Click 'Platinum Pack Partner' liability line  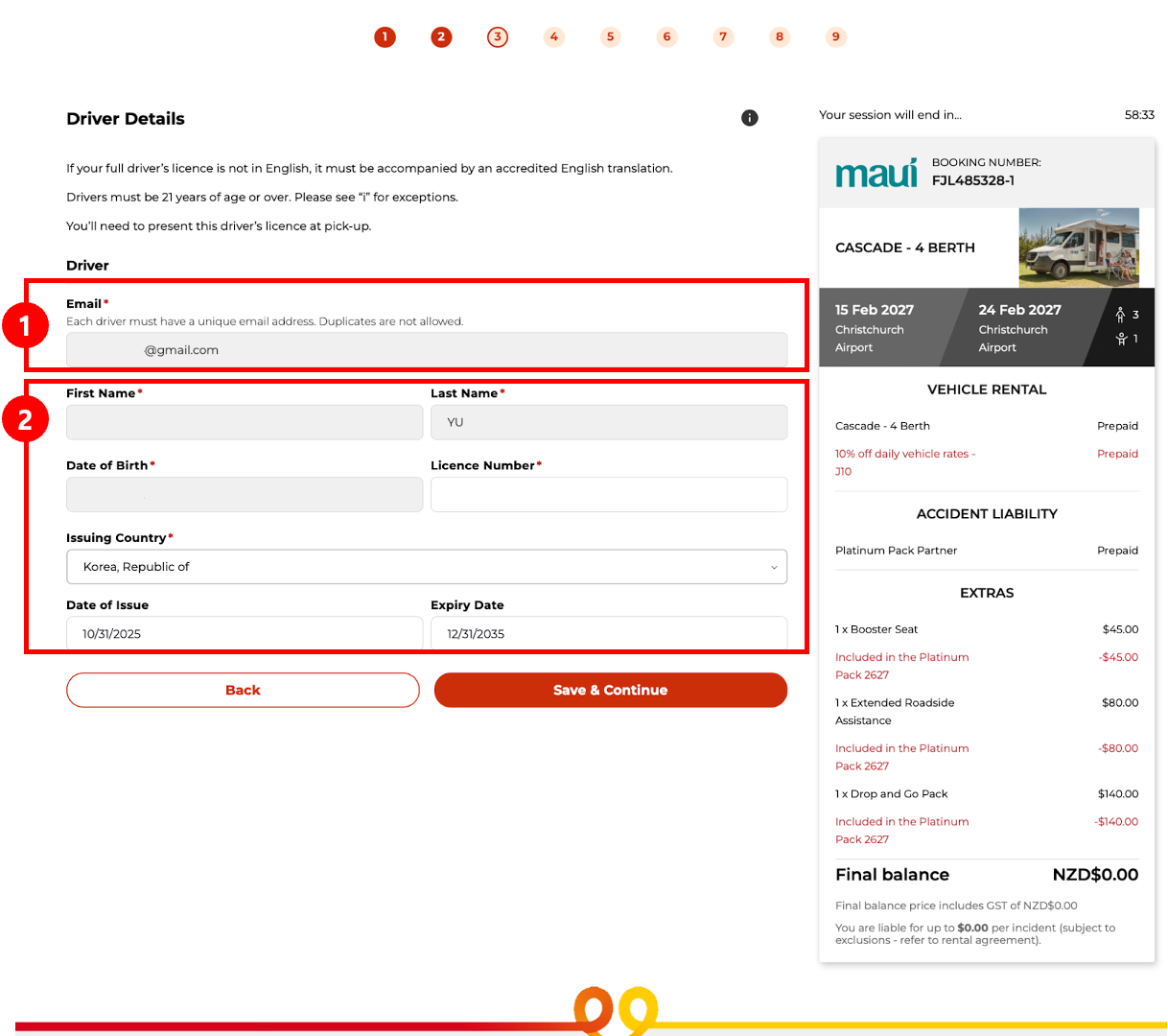tap(897, 551)
